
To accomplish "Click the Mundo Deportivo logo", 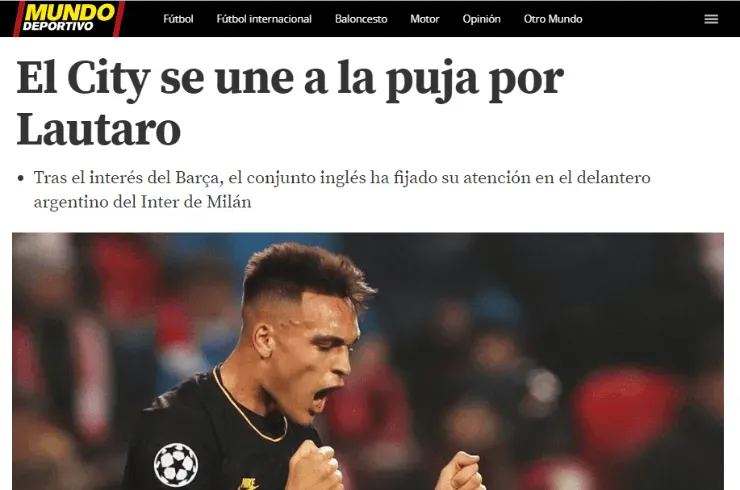I will pos(69,18).
